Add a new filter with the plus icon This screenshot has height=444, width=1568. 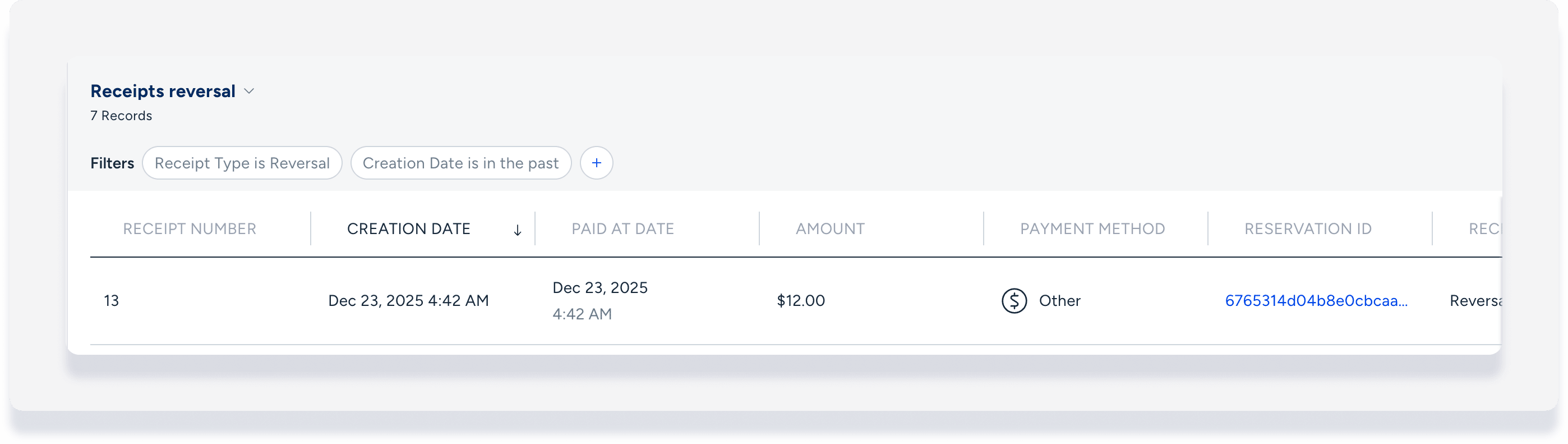pyautogui.click(x=596, y=163)
